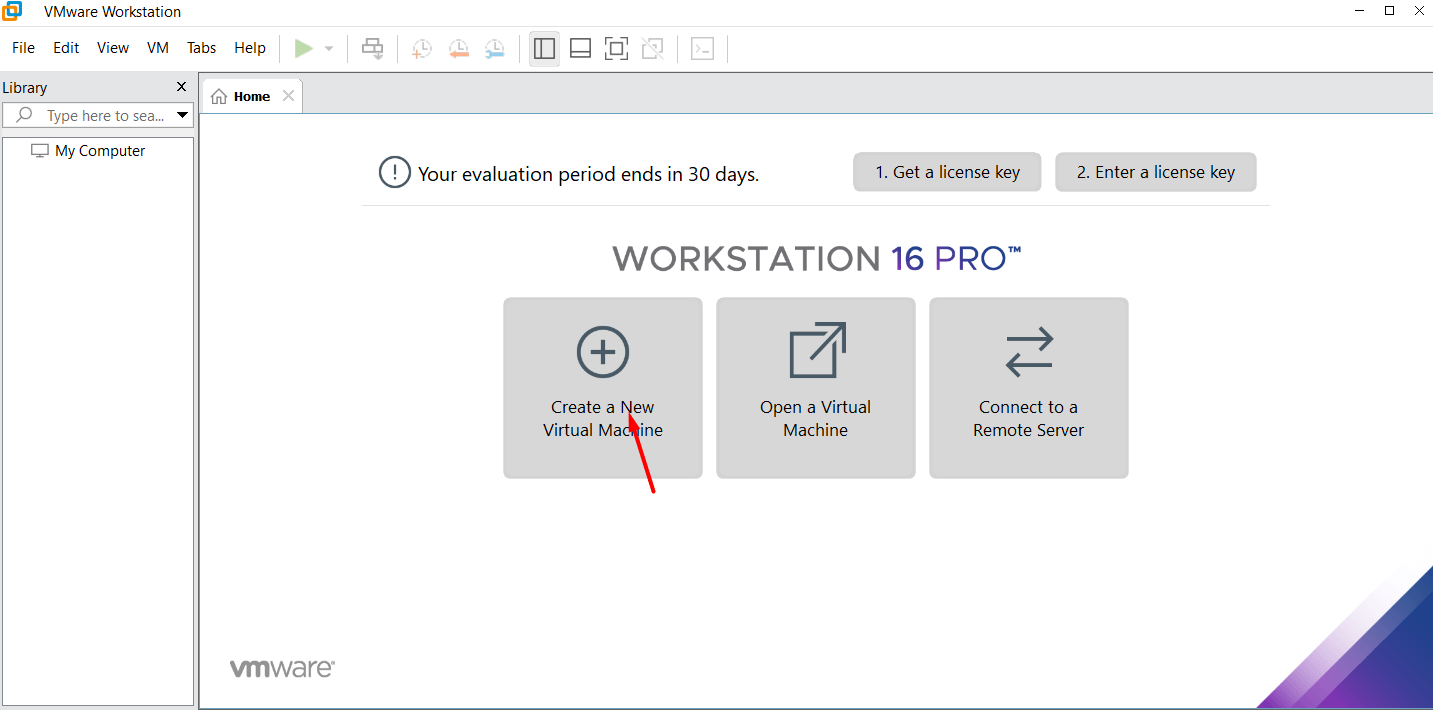The width and height of the screenshot is (1433, 710).
Task: Toggle Unity mode icon
Action: 652,48
